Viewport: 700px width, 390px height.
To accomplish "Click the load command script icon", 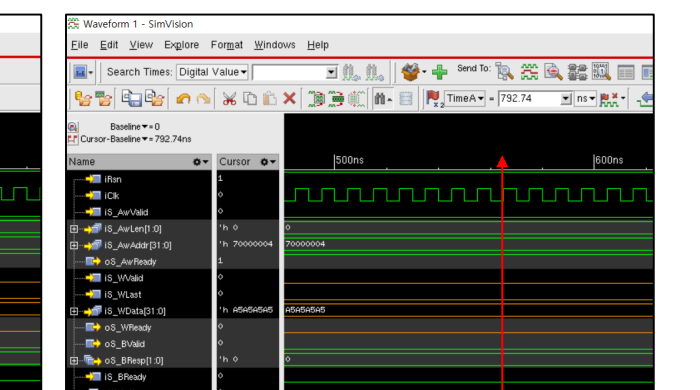I will 154,99.
